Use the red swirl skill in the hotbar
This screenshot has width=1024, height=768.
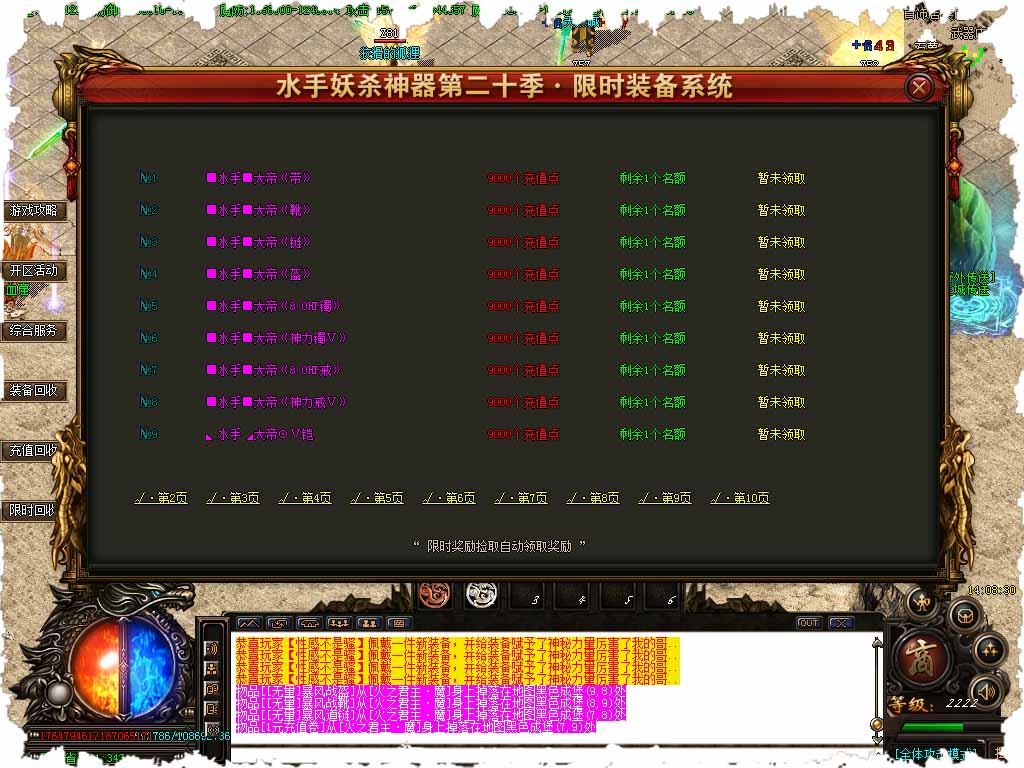tap(434, 595)
